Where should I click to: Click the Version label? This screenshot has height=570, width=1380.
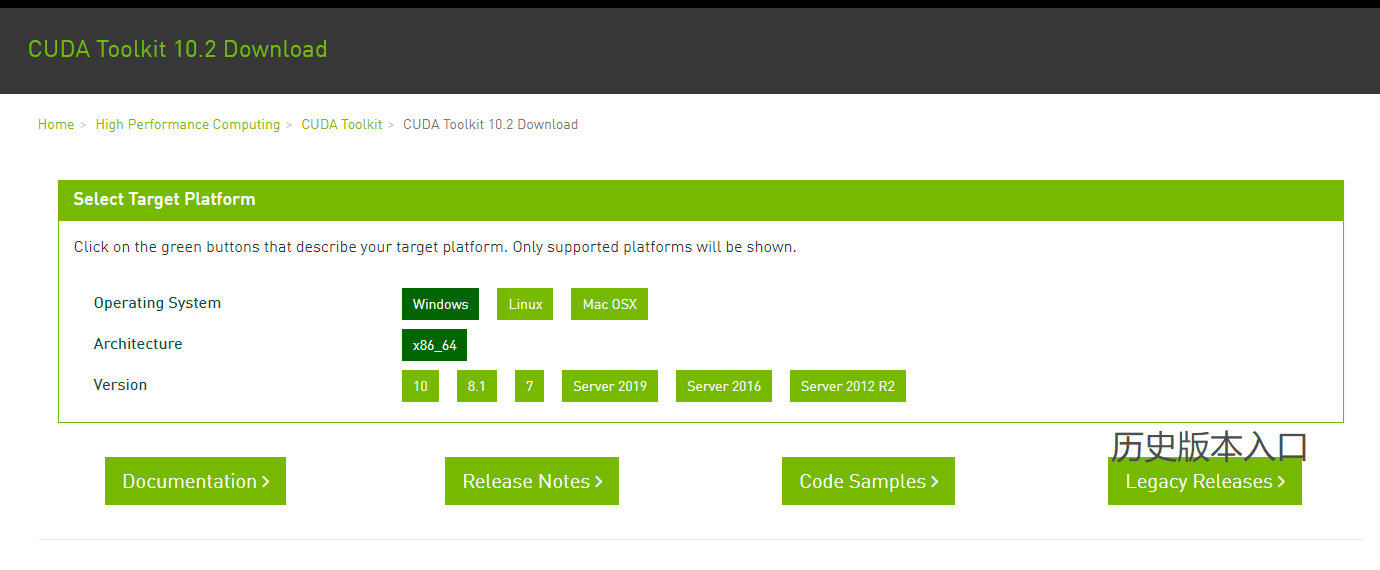(120, 385)
